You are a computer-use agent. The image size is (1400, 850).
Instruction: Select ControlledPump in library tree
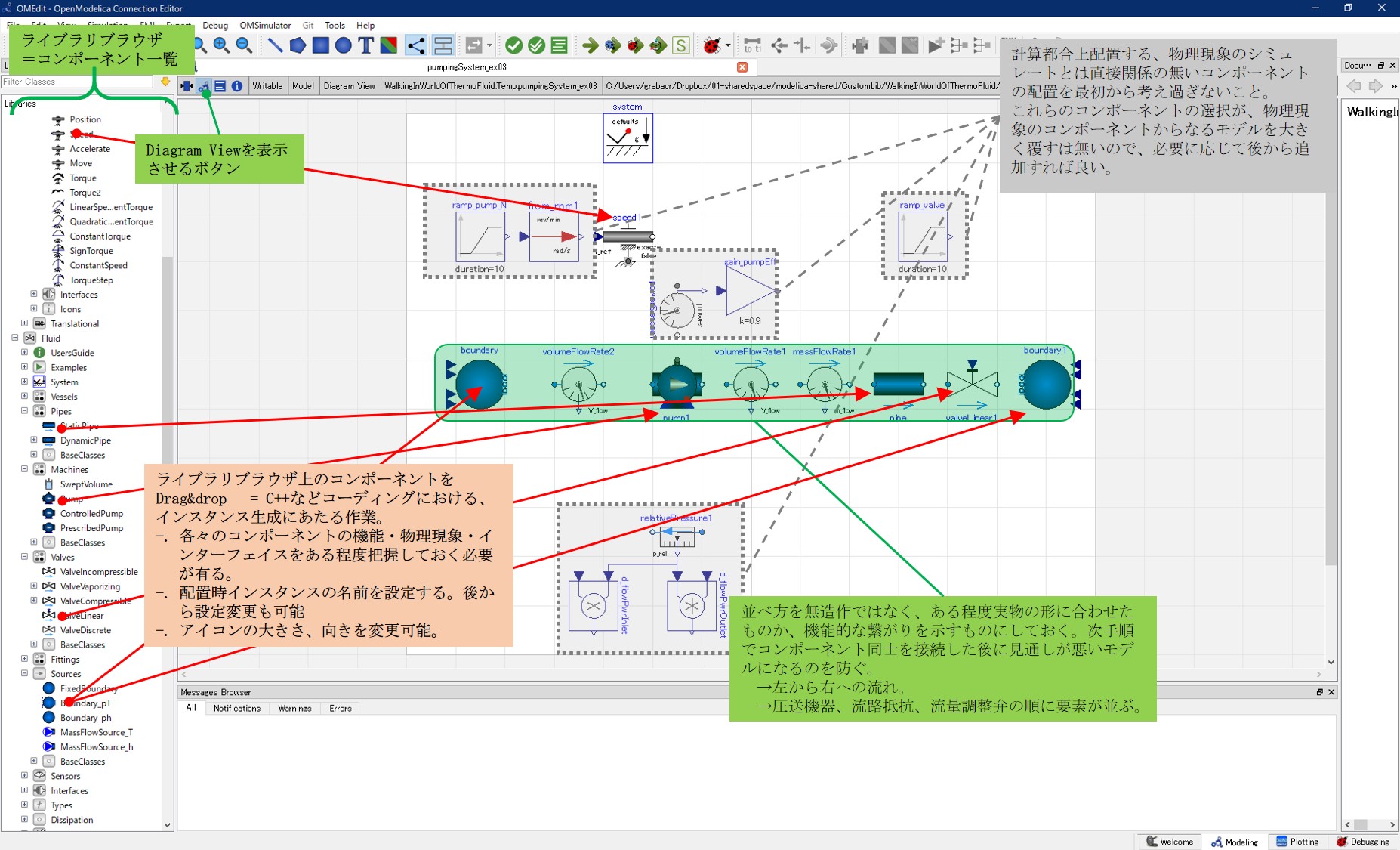click(x=91, y=514)
